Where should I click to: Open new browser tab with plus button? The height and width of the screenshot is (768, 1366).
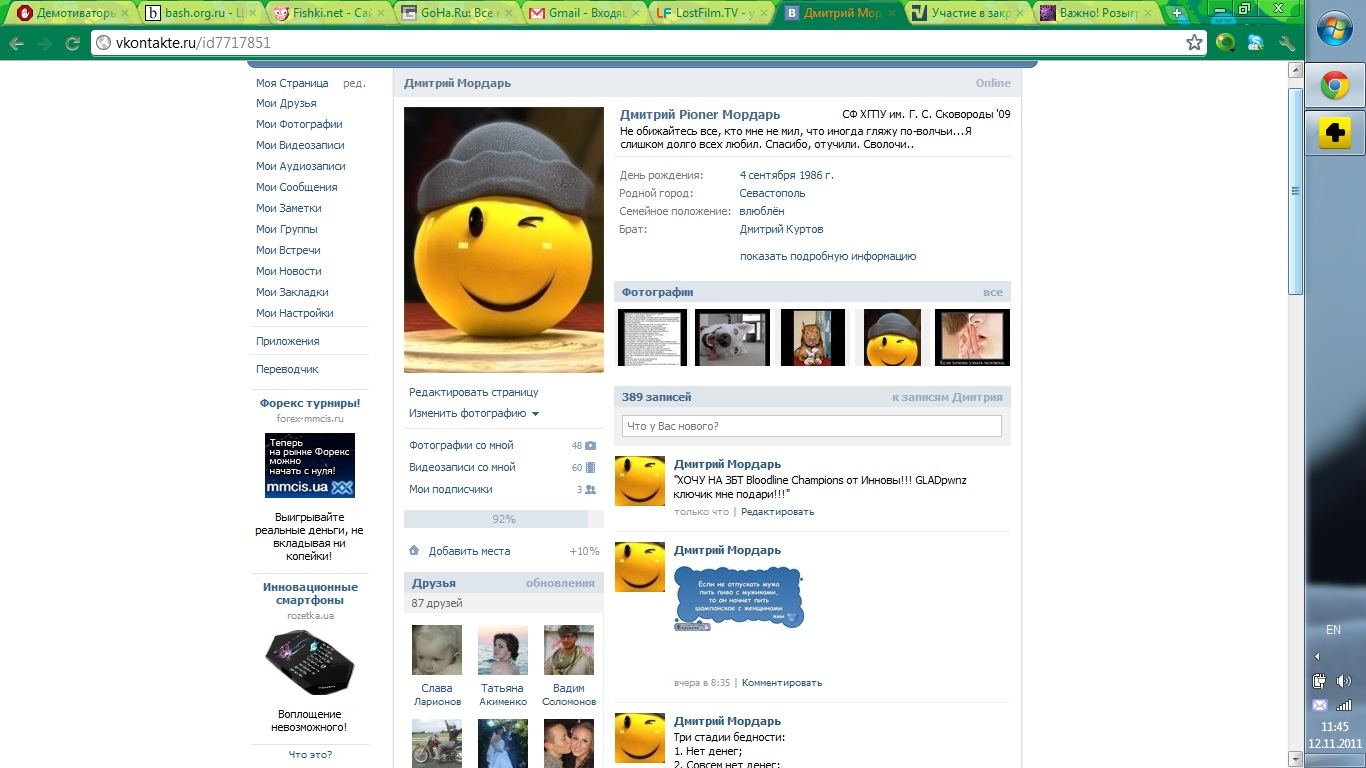[x=1177, y=14]
